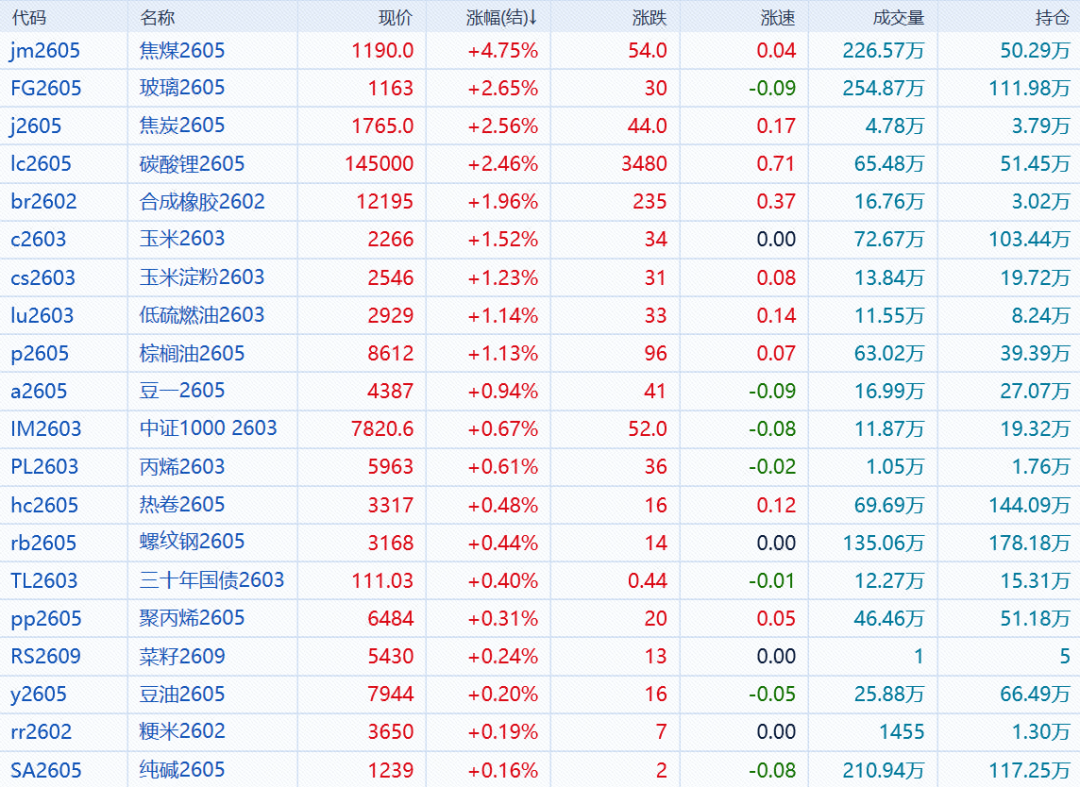The width and height of the screenshot is (1080, 787).
Task: Select contract code lu2603
Action: tap(42, 316)
